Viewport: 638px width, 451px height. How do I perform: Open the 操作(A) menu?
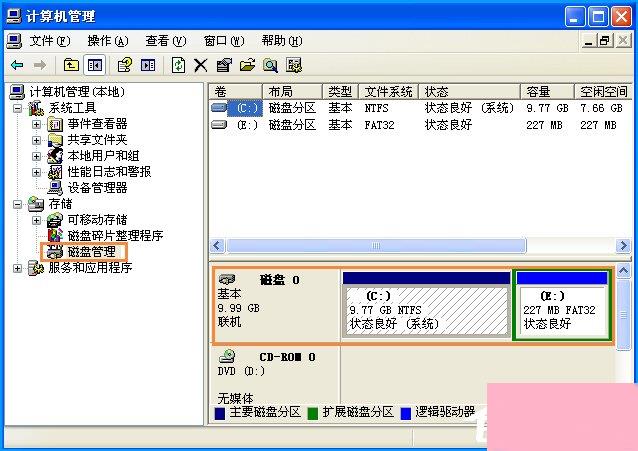108,41
